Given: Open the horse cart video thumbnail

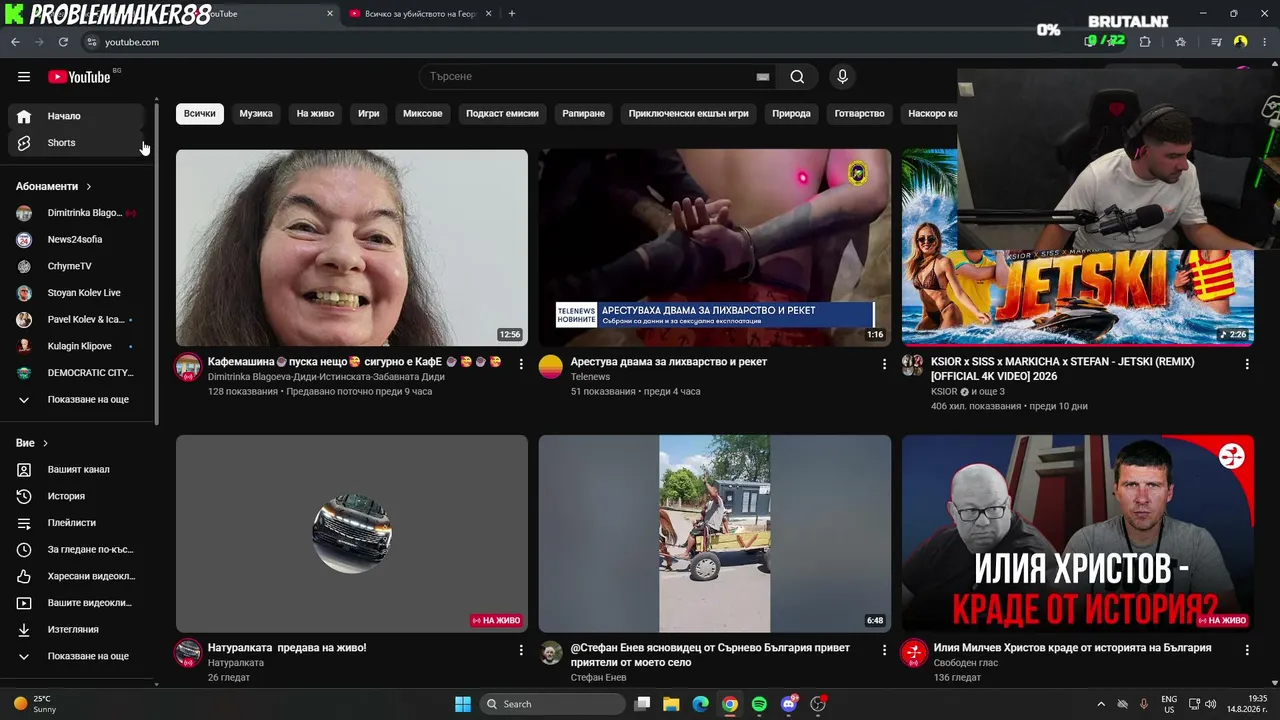Looking at the screenshot, I should pos(715,534).
